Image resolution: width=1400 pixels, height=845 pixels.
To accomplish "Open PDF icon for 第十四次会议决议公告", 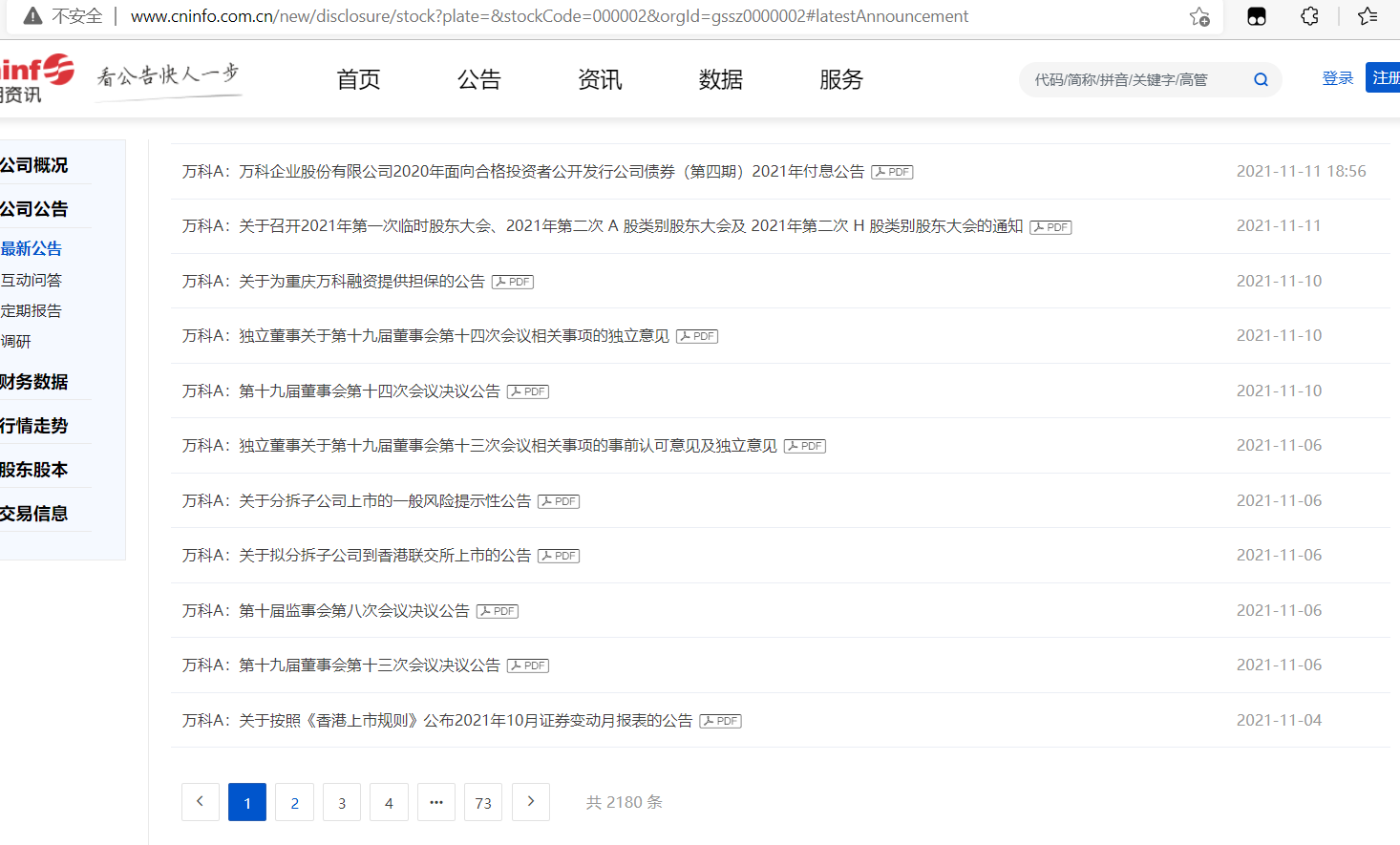I will pyautogui.click(x=528, y=391).
